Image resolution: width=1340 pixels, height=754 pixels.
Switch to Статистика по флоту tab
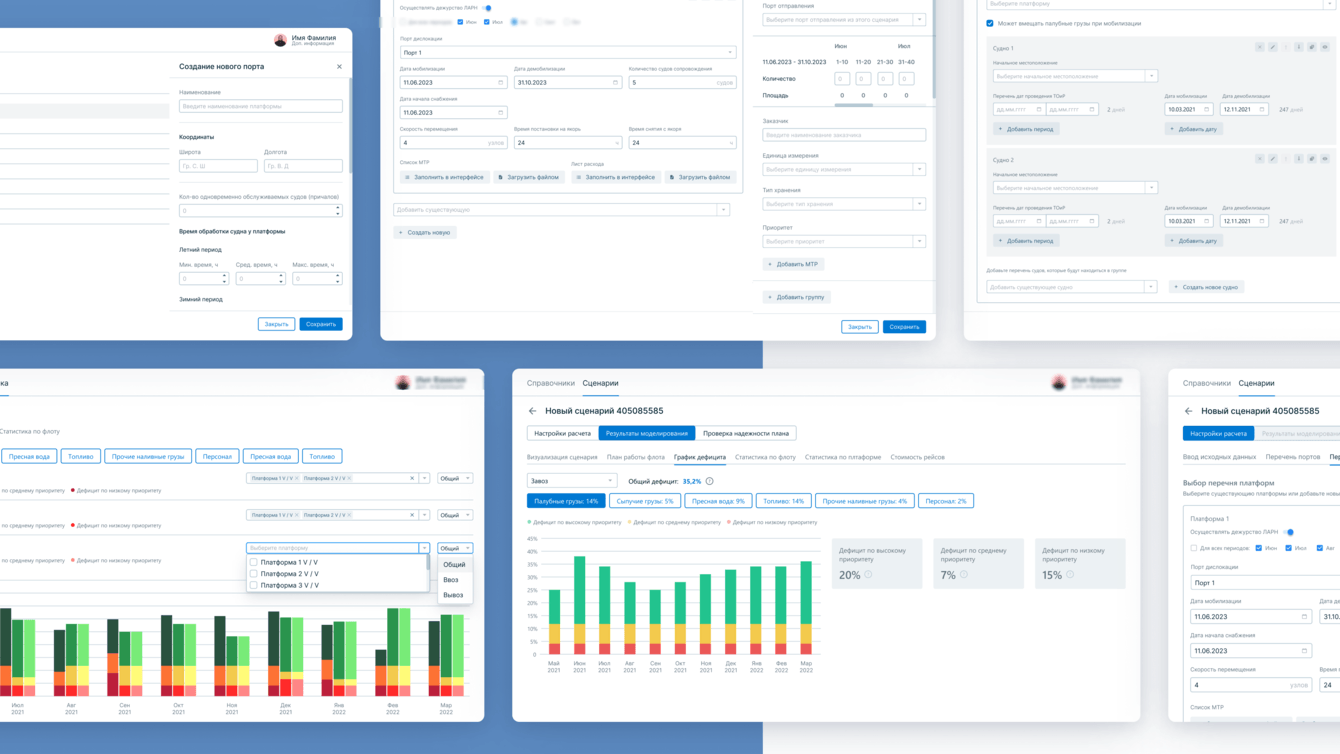[765, 457]
